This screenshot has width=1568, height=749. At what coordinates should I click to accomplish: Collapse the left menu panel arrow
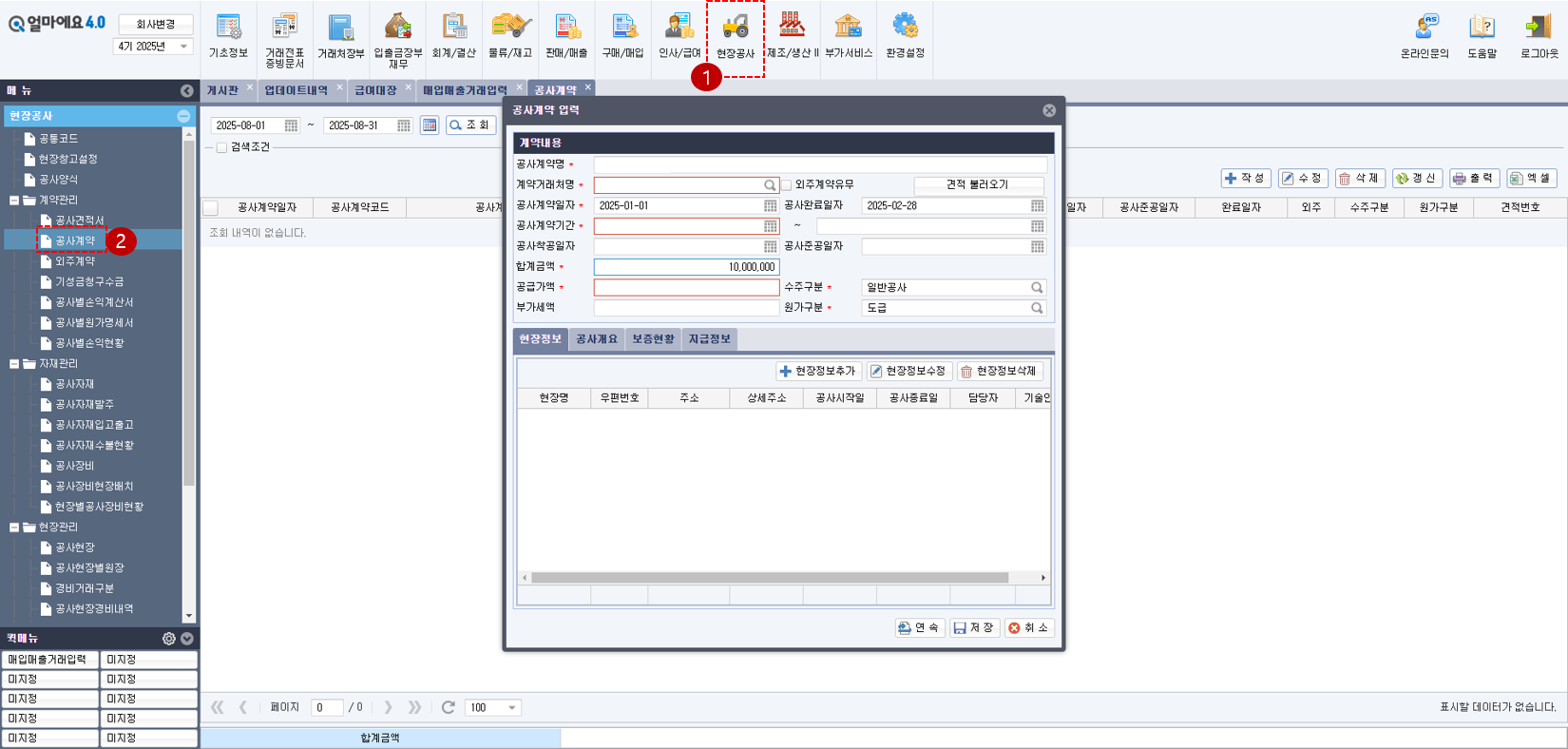187,90
